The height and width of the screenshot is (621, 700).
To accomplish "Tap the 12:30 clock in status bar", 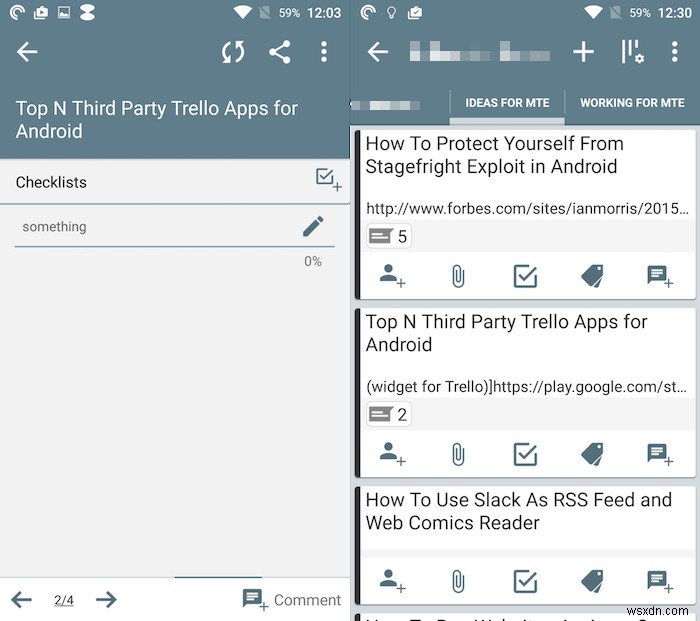I will point(675,13).
